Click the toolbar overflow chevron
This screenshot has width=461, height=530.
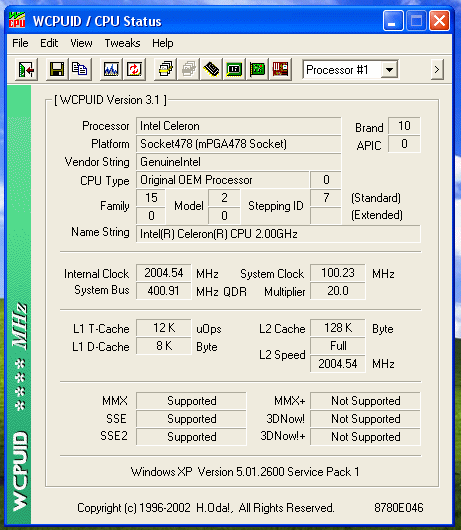[437, 70]
